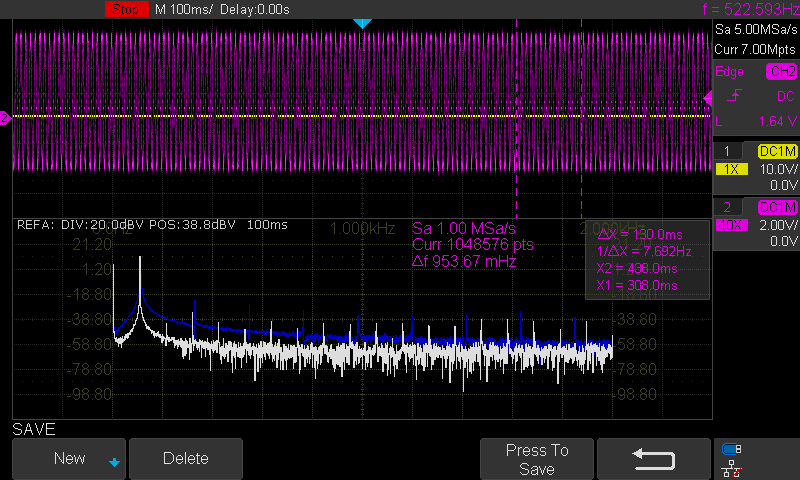Click the channel 2 DC1M coupling badge

778,207
